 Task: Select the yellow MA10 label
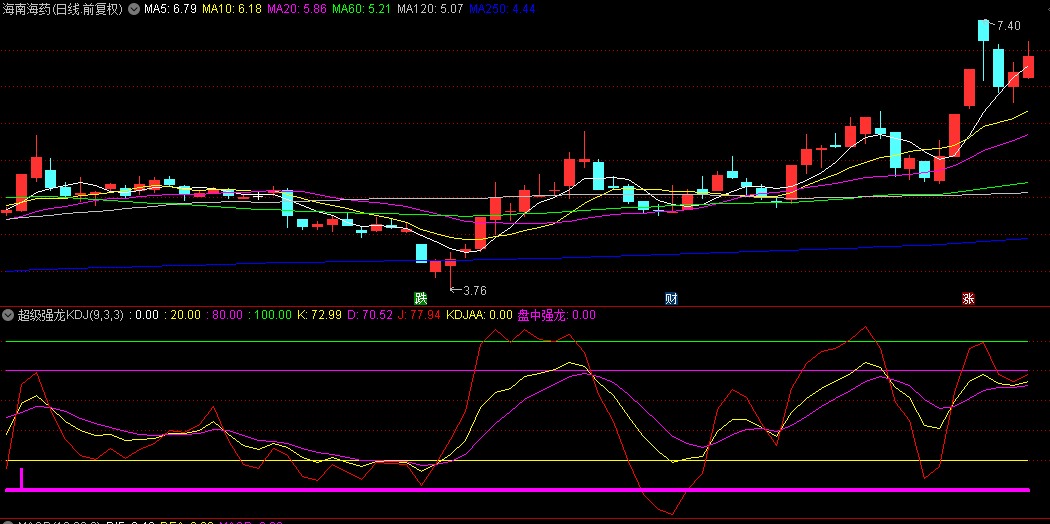pyautogui.click(x=231, y=9)
